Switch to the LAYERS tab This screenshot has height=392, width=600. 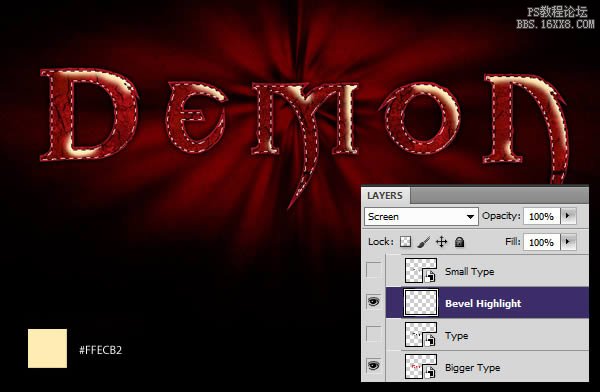pyautogui.click(x=385, y=196)
